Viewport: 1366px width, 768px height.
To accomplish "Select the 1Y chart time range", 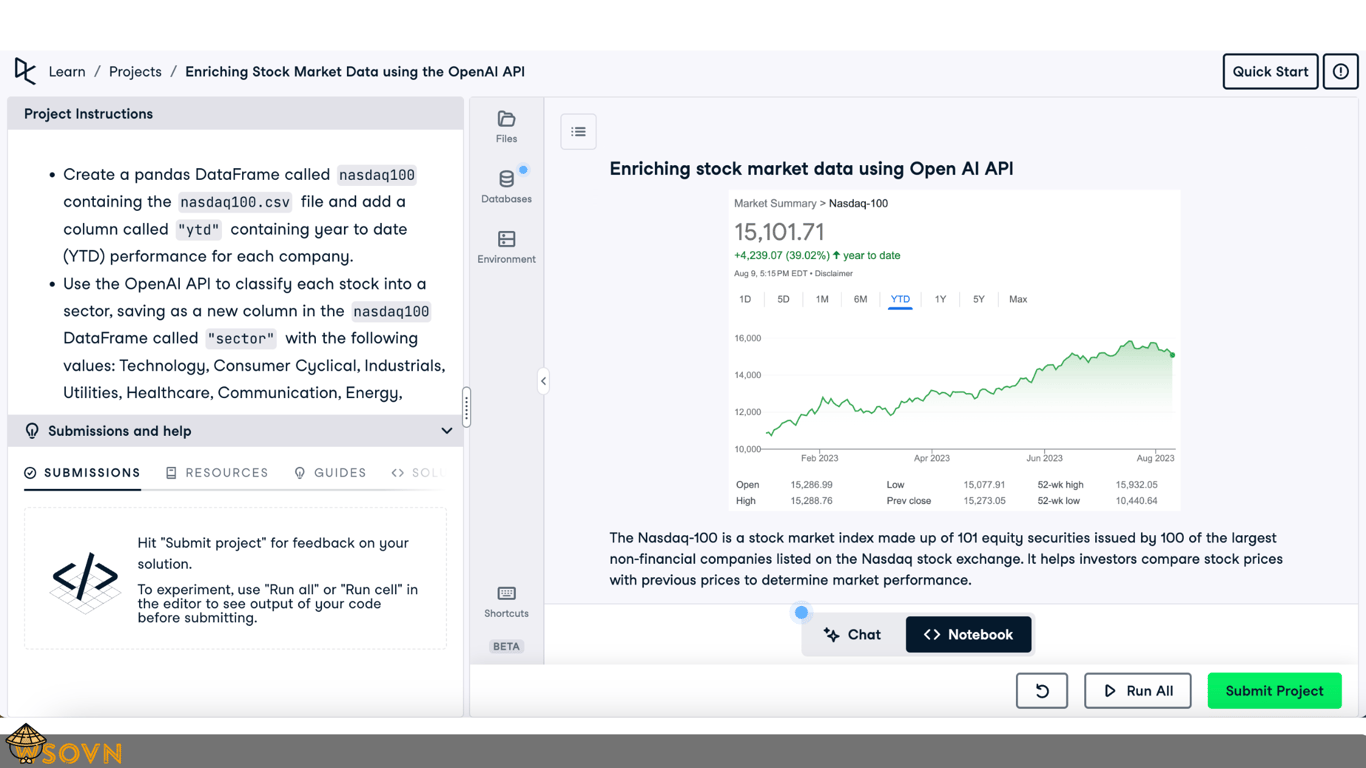I will tap(940, 299).
